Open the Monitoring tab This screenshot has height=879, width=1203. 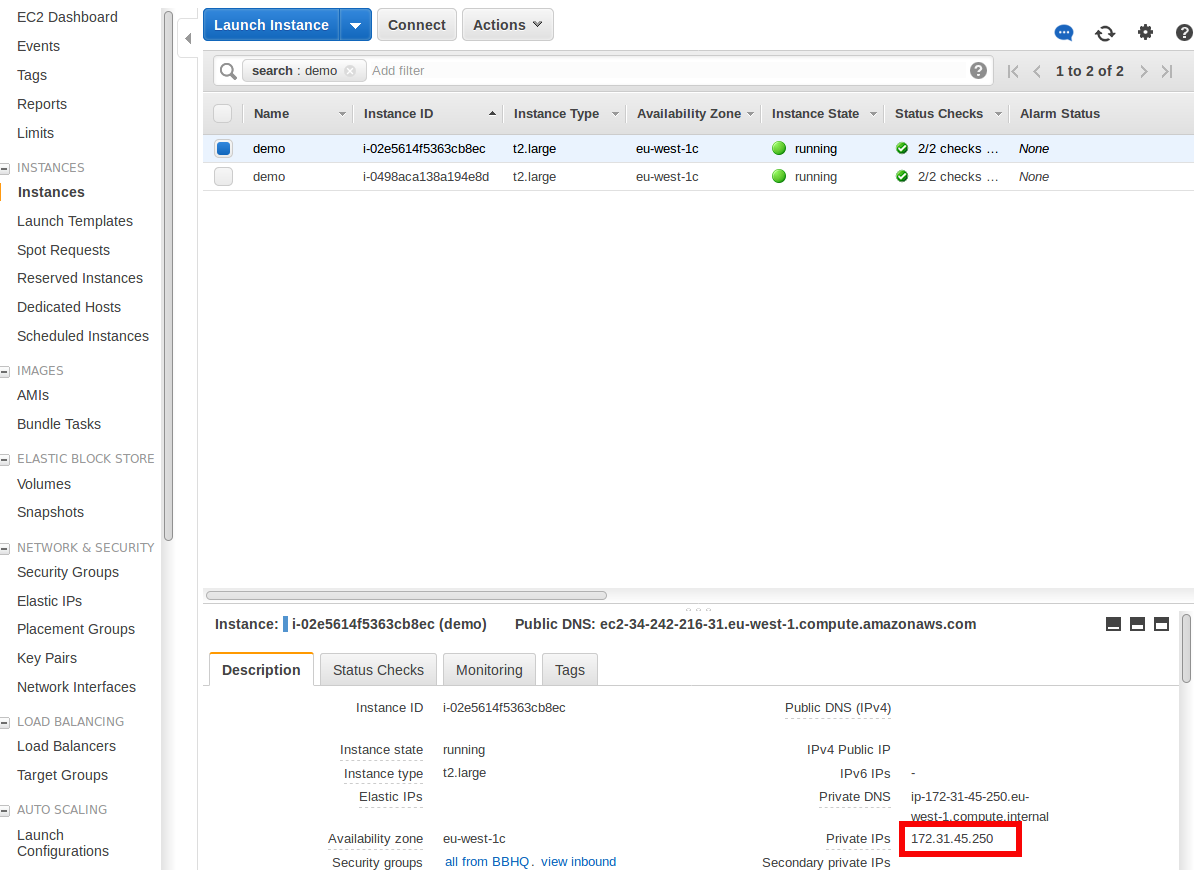[489, 670]
